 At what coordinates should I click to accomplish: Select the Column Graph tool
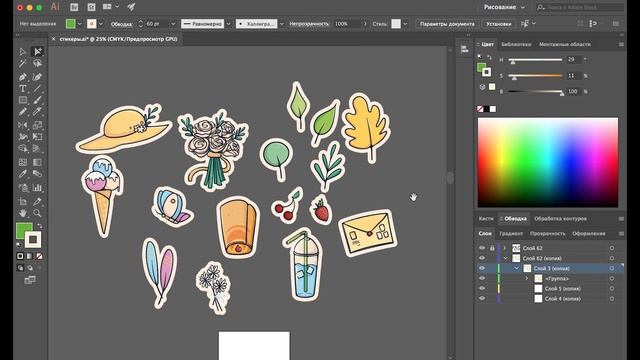coord(38,188)
